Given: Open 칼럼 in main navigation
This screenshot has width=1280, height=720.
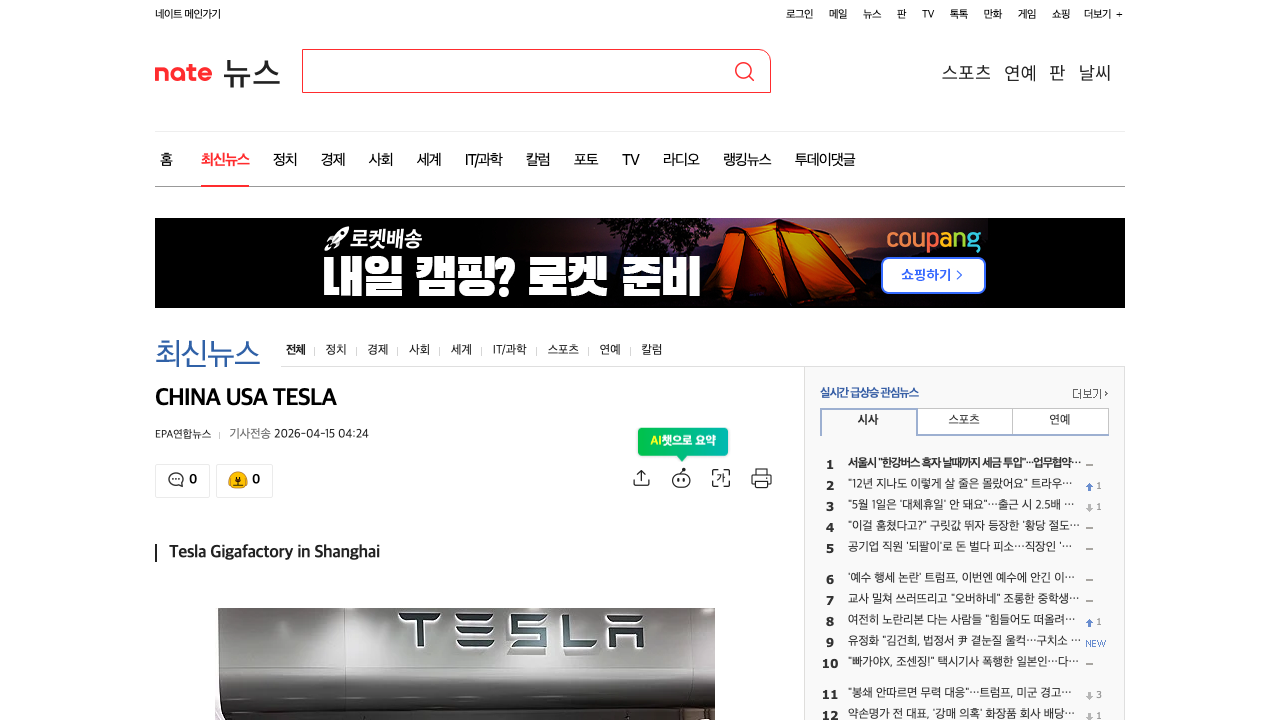Looking at the screenshot, I should 538,159.
